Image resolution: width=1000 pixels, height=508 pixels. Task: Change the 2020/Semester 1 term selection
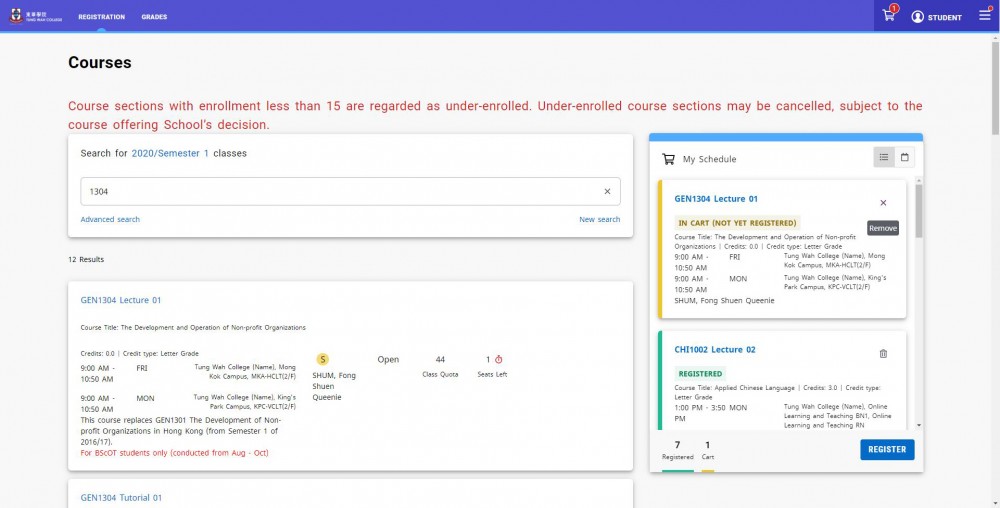point(170,154)
